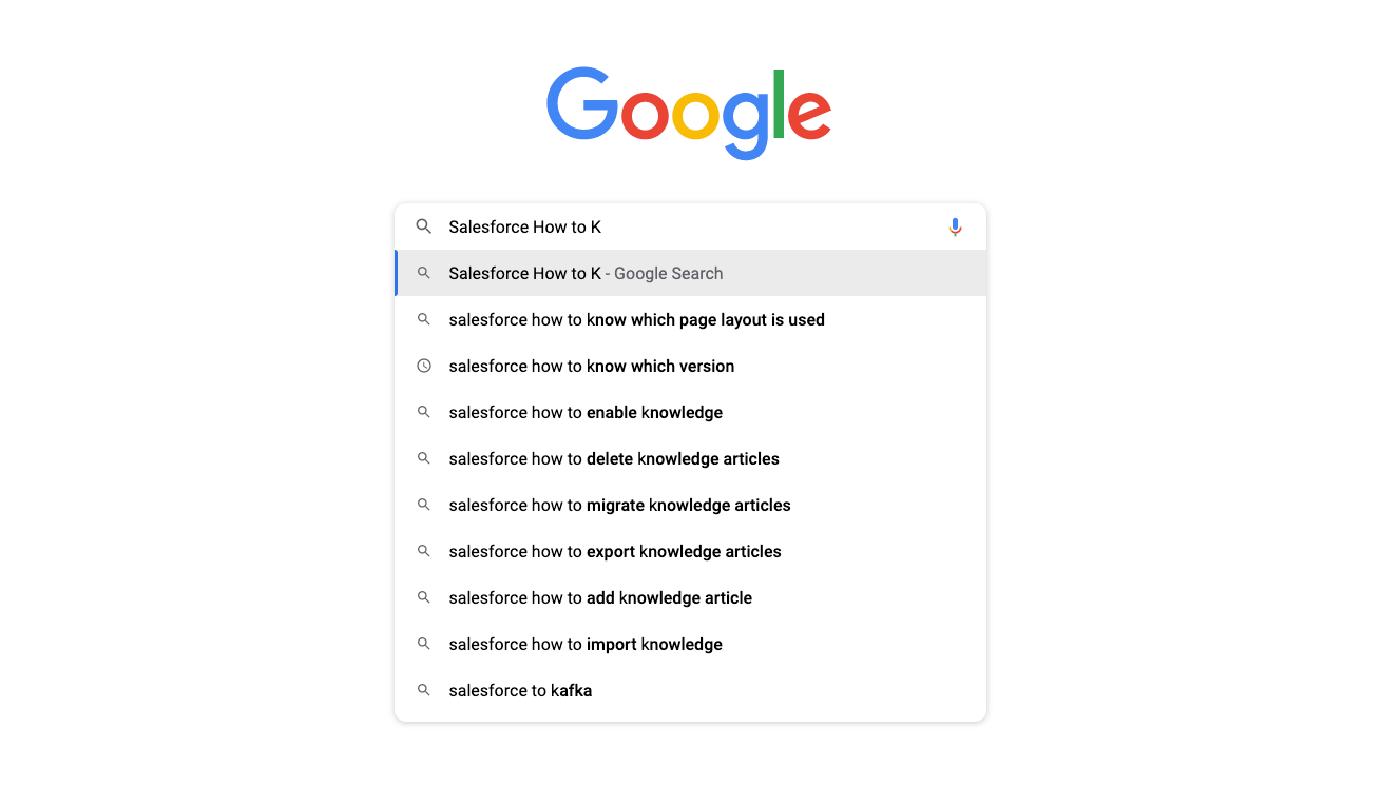1400x788 pixels.
Task: Select 'salesforce how to know which version'
Action: click(x=591, y=366)
